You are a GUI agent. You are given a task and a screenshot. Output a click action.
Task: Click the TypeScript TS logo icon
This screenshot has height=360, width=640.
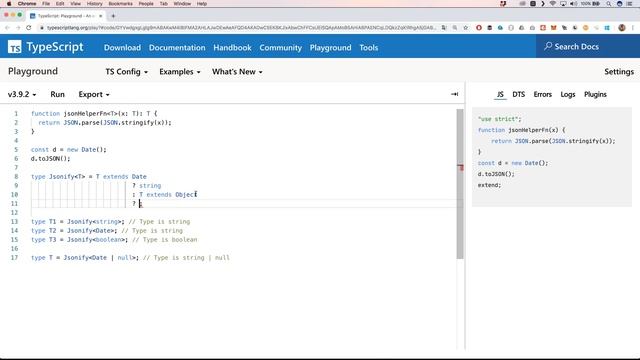coord(15,47)
